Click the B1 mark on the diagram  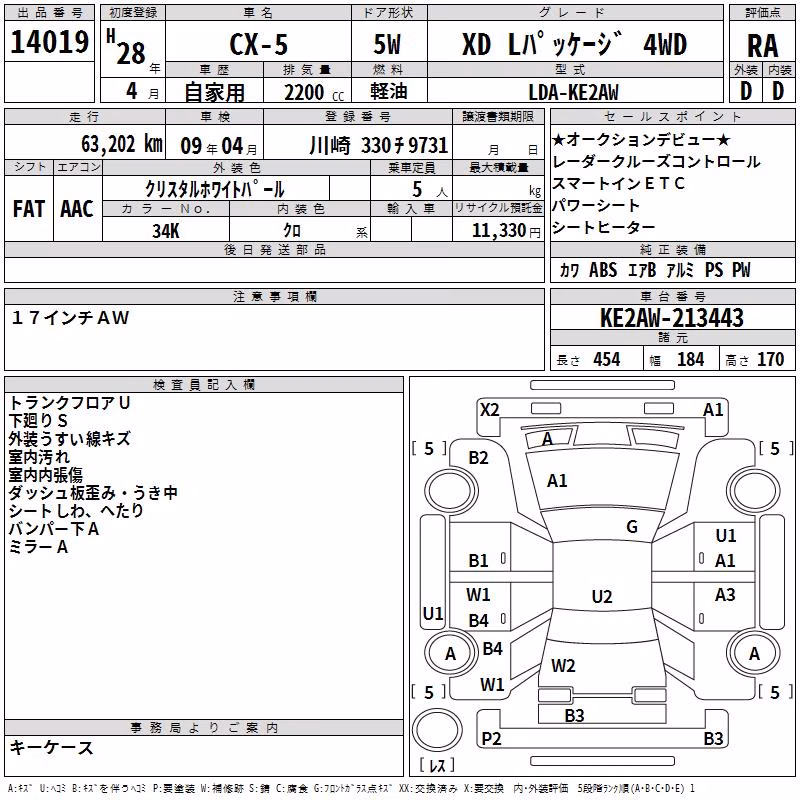[479, 561]
